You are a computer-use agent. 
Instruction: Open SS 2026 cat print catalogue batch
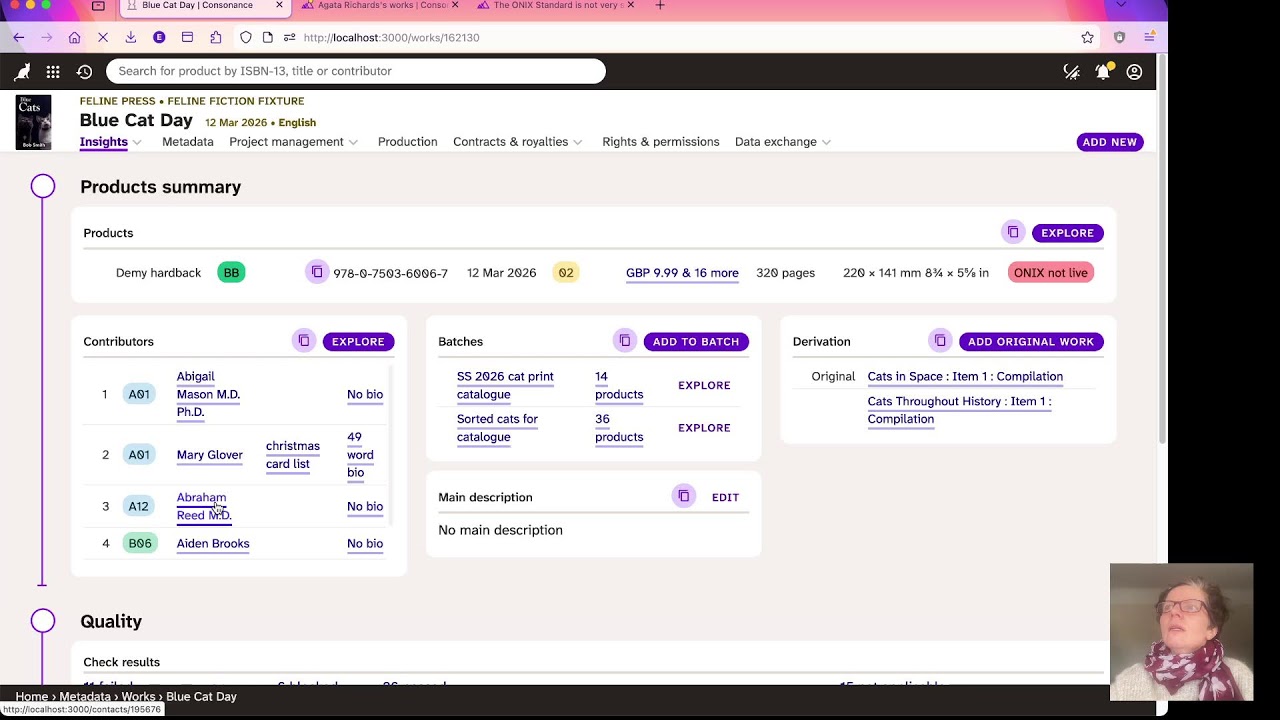[x=505, y=385]
